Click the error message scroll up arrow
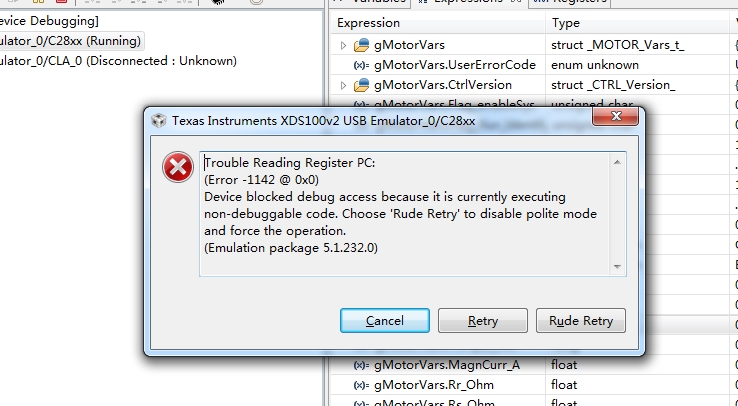This screenshot has height=406, width=738. point(617,162)
